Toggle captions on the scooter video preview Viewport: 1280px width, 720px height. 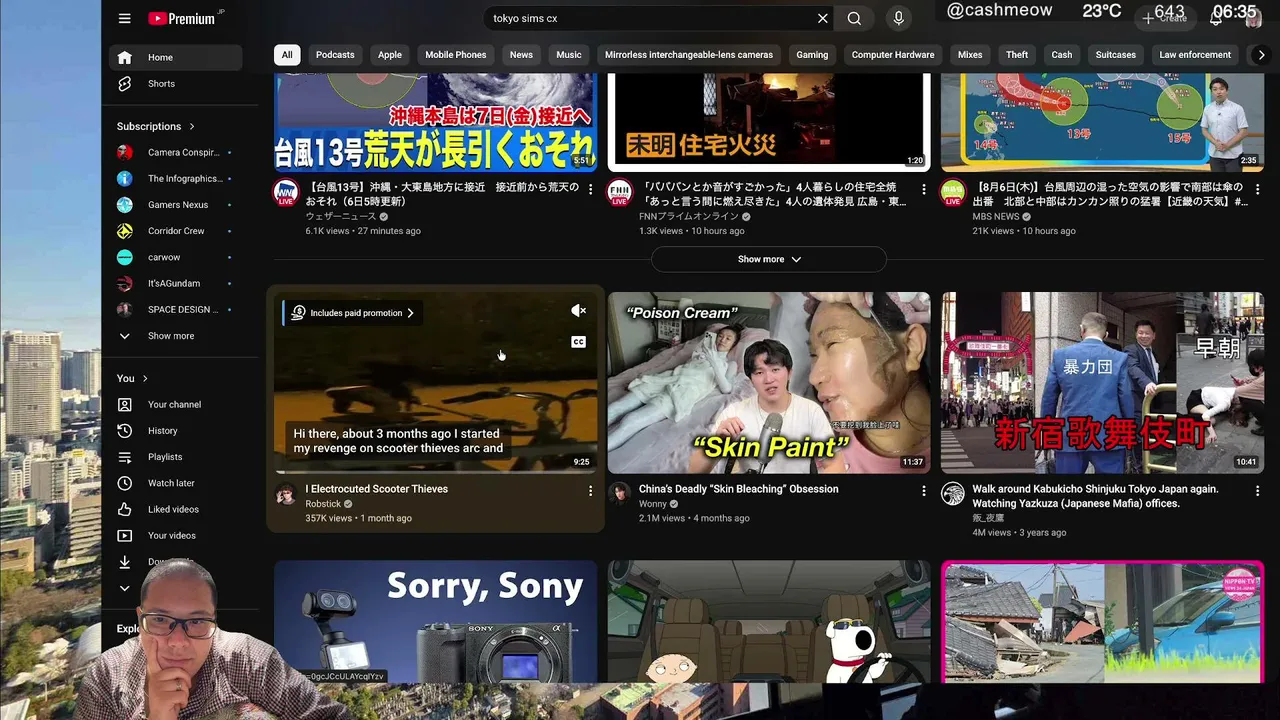[578, 342]
